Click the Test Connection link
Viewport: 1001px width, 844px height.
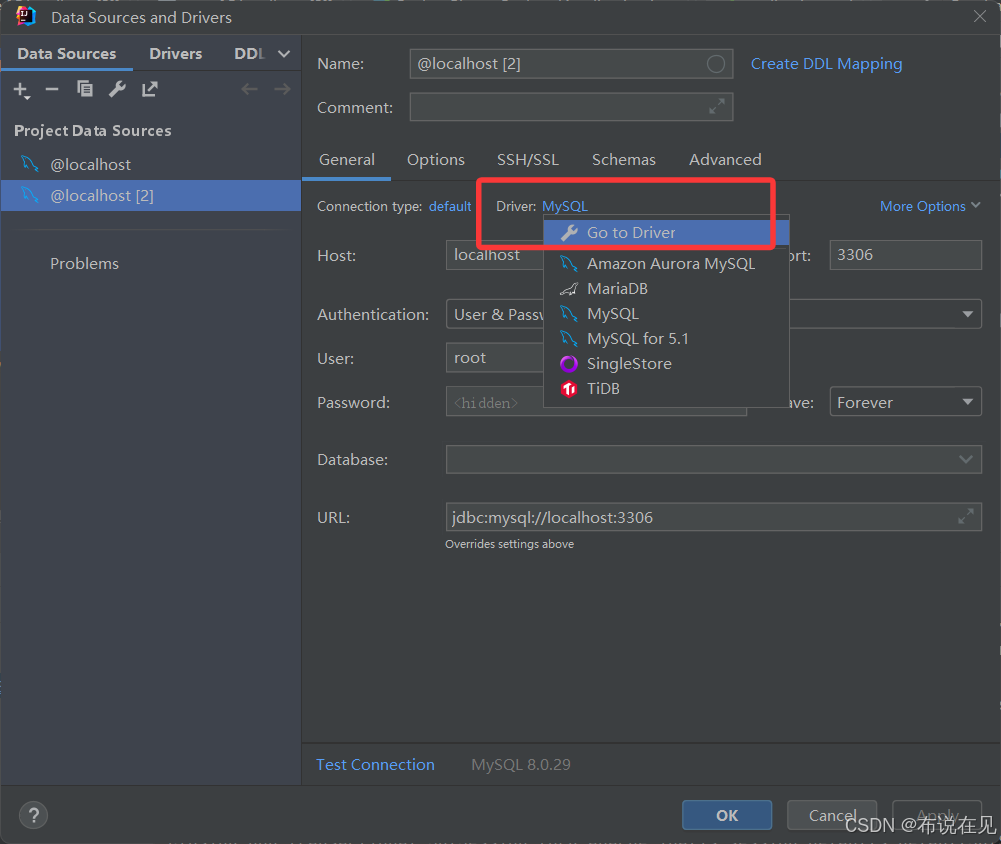coord(375,764)
